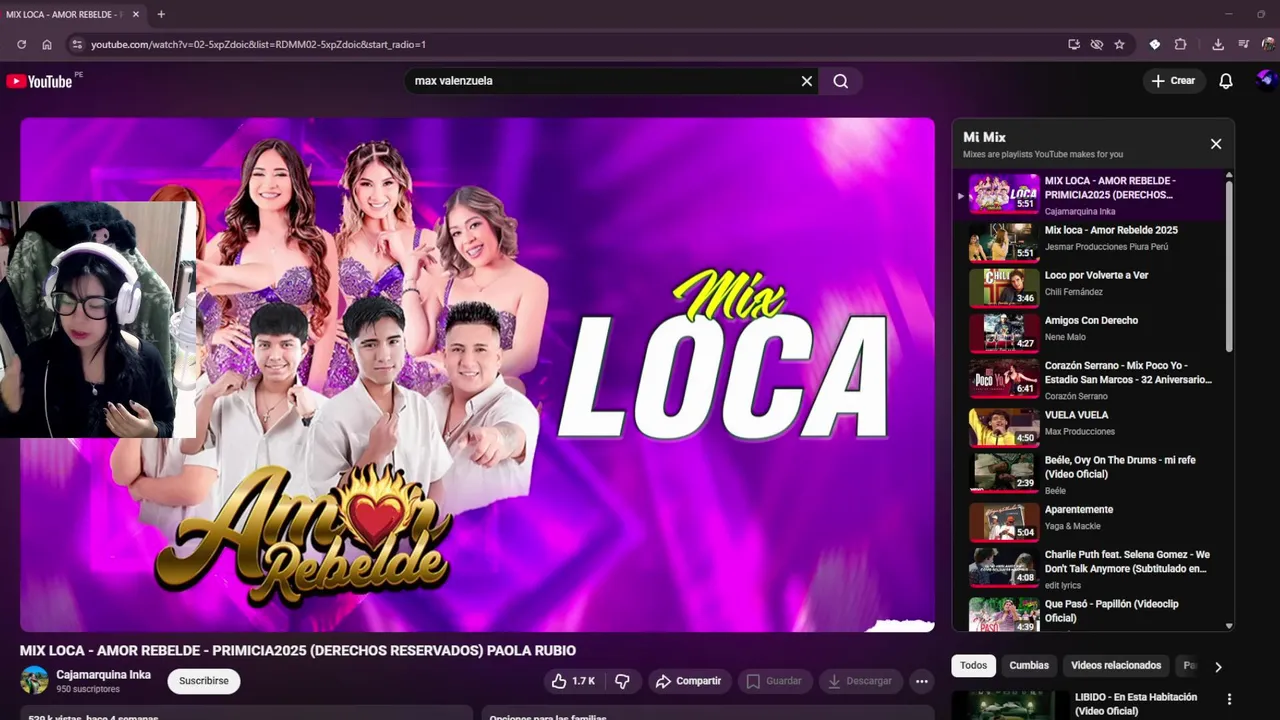The image size is (1280, 720).
Task: Open the Crear create menu
Action: pyautogui.click(x=1173, y=81)
